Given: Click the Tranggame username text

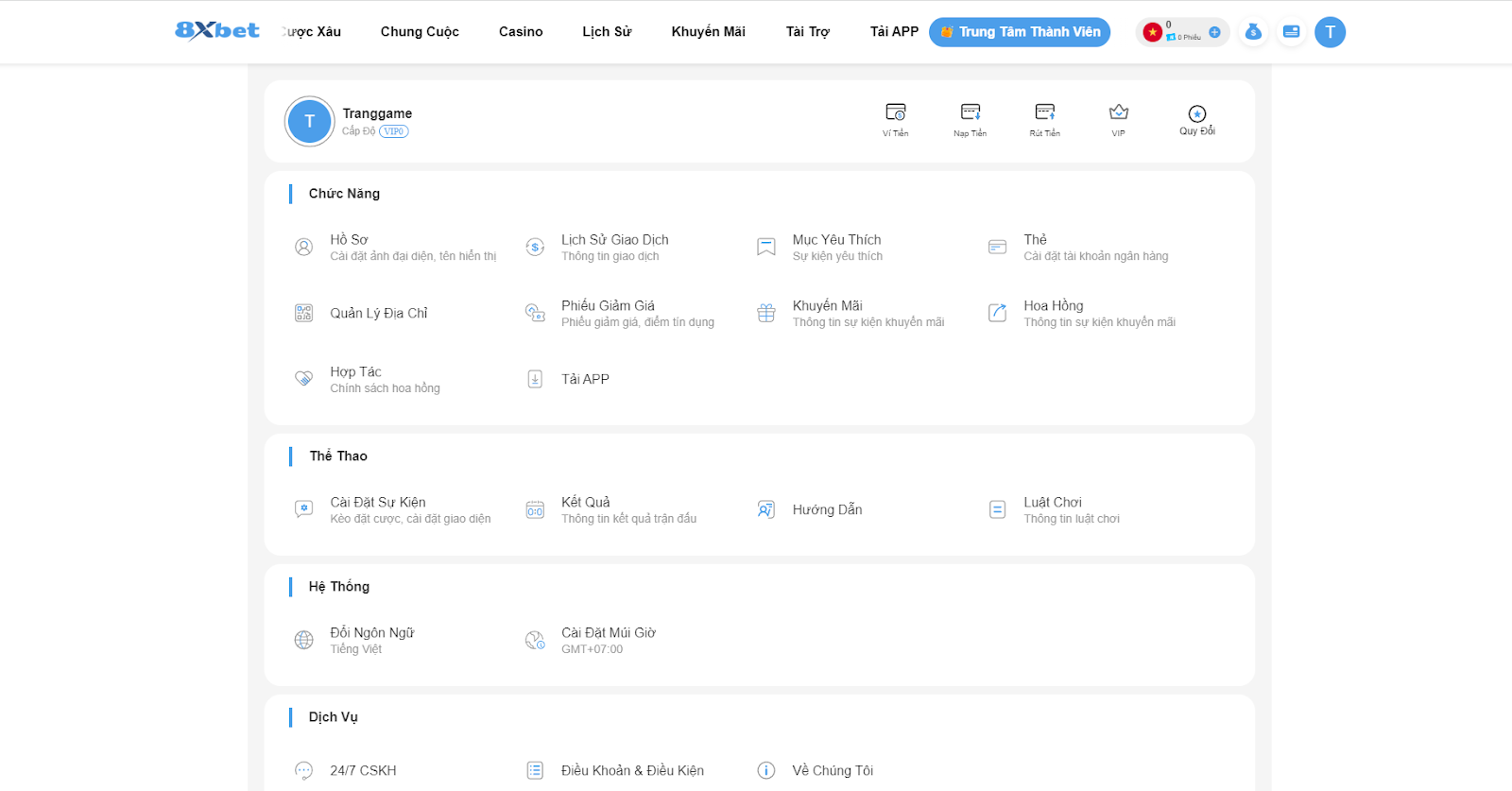Looking at the screenshot, I should (x=377, y=113).
